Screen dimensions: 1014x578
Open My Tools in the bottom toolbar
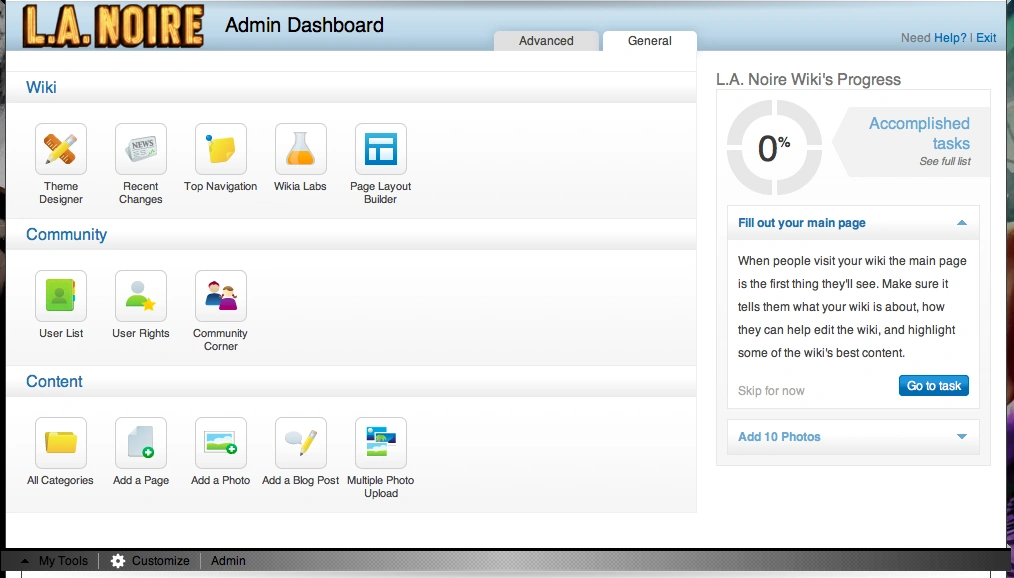click(63, 561)
